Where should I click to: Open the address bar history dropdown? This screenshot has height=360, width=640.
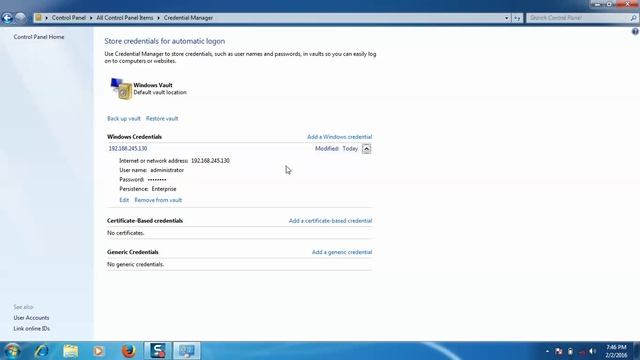[x=507, y=18]
